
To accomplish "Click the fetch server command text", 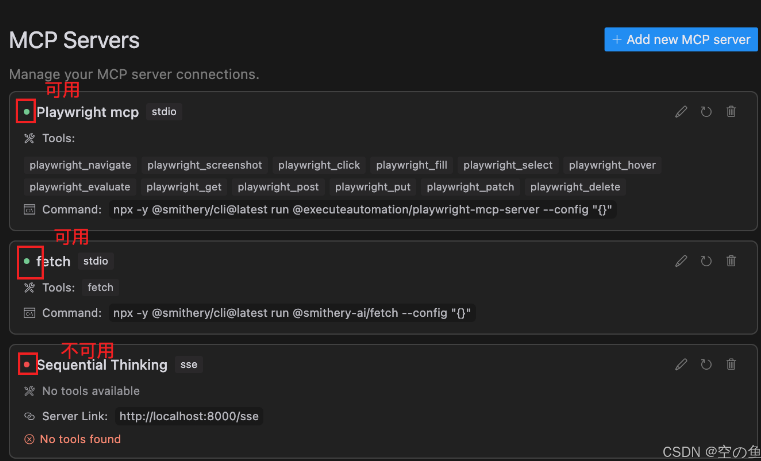I will click(293, 313).
